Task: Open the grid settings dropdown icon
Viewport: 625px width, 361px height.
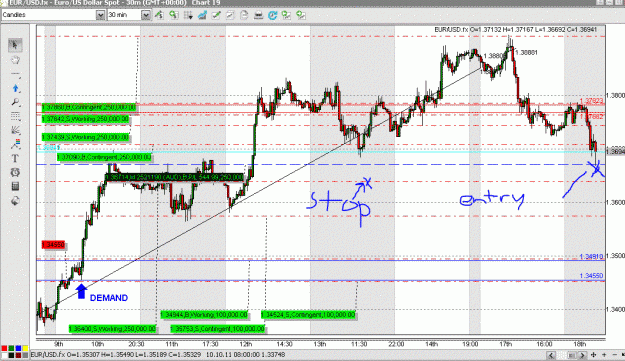Action: point(188,15)
